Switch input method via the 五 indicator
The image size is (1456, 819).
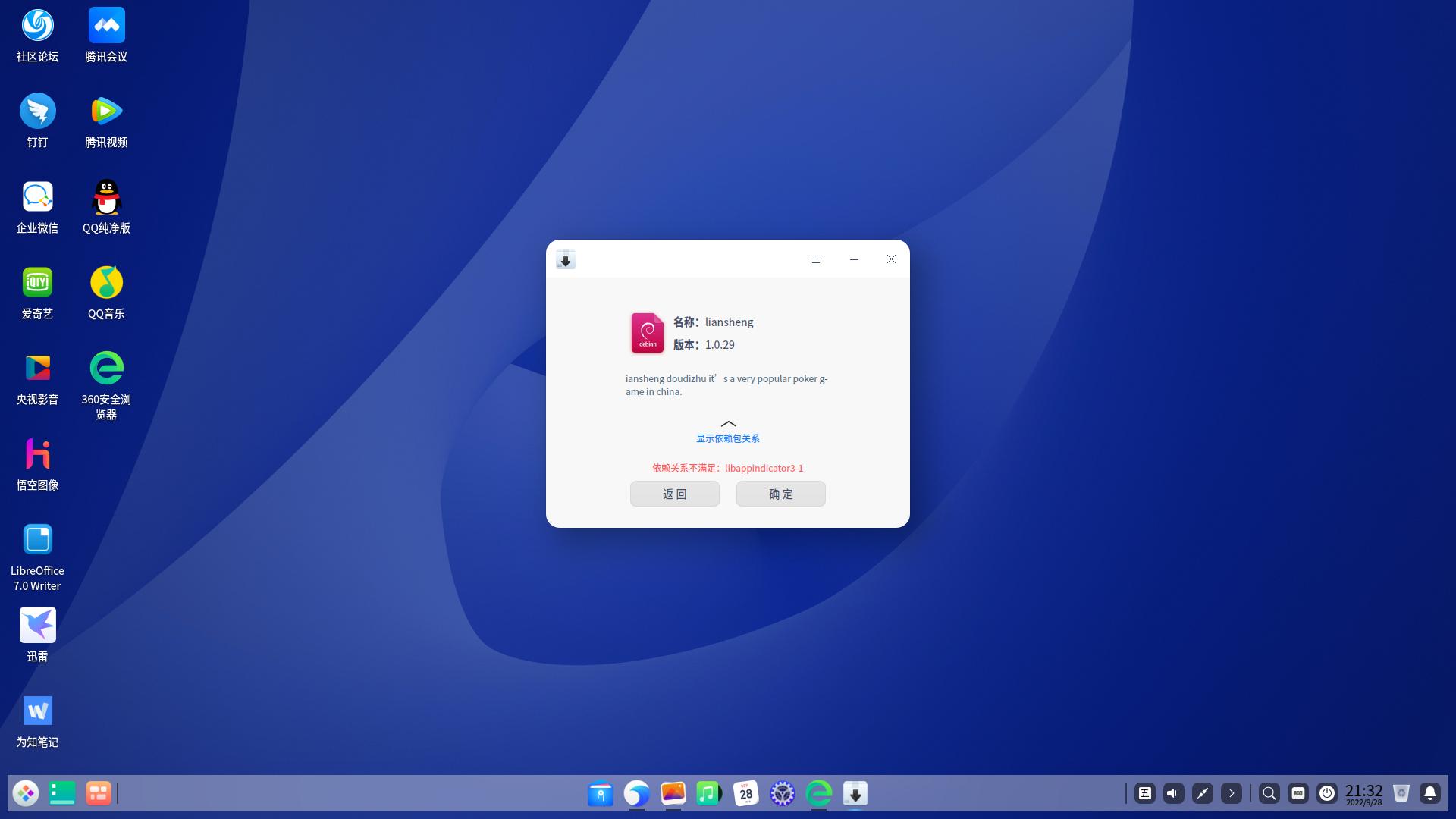pyautogui.click(x=1144, y=792)
